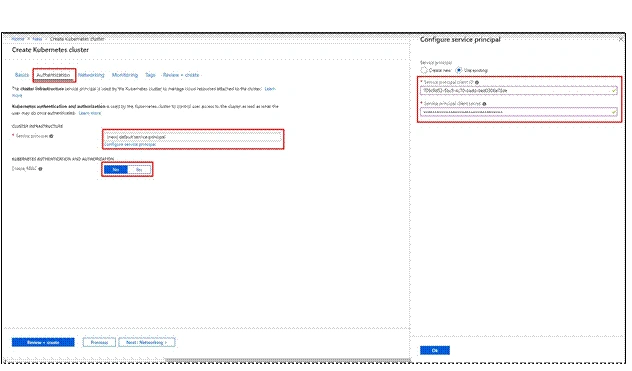This screenshot has height=371, width=632.
Task: Click KUBERNETES AUTHENTICATION AND AUTHORIZATION section label
Action: [63, 159]
